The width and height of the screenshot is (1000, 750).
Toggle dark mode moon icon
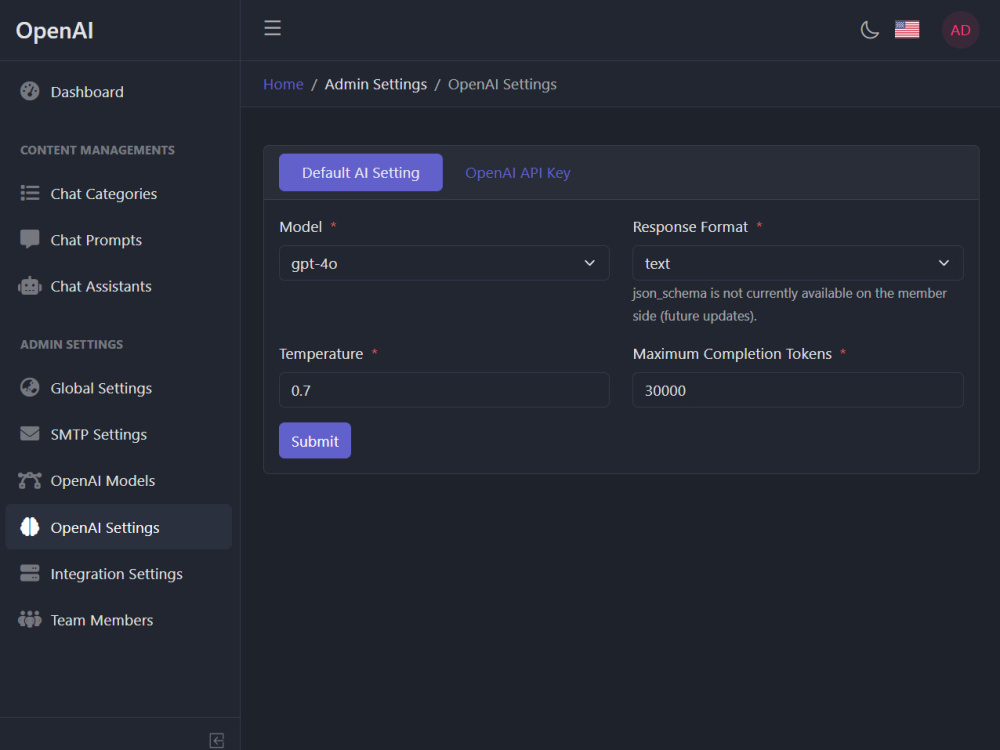[869, 30]
